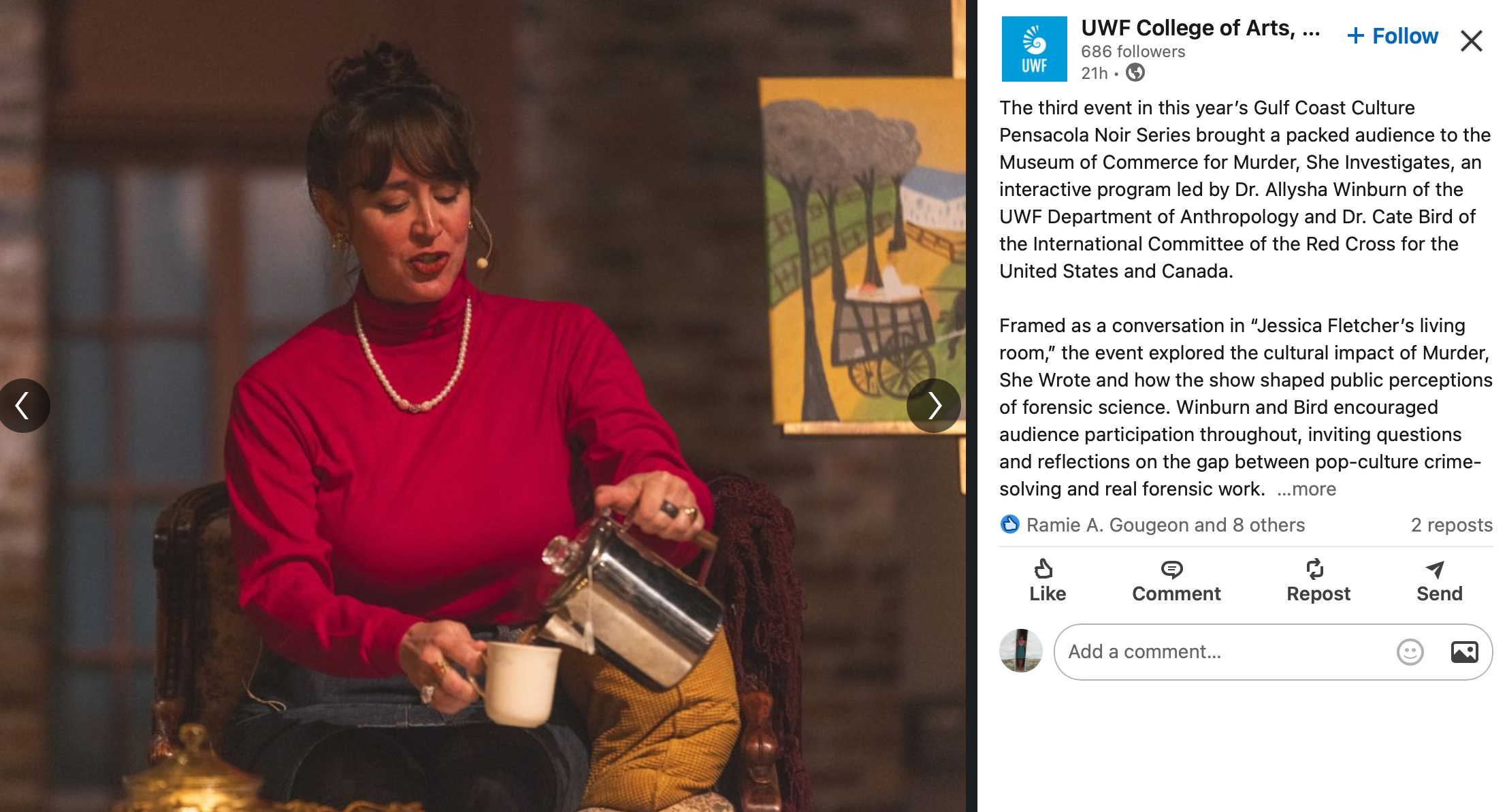
Task: Click the like reaction icon beside Ramie
Action: point(1009,524)
